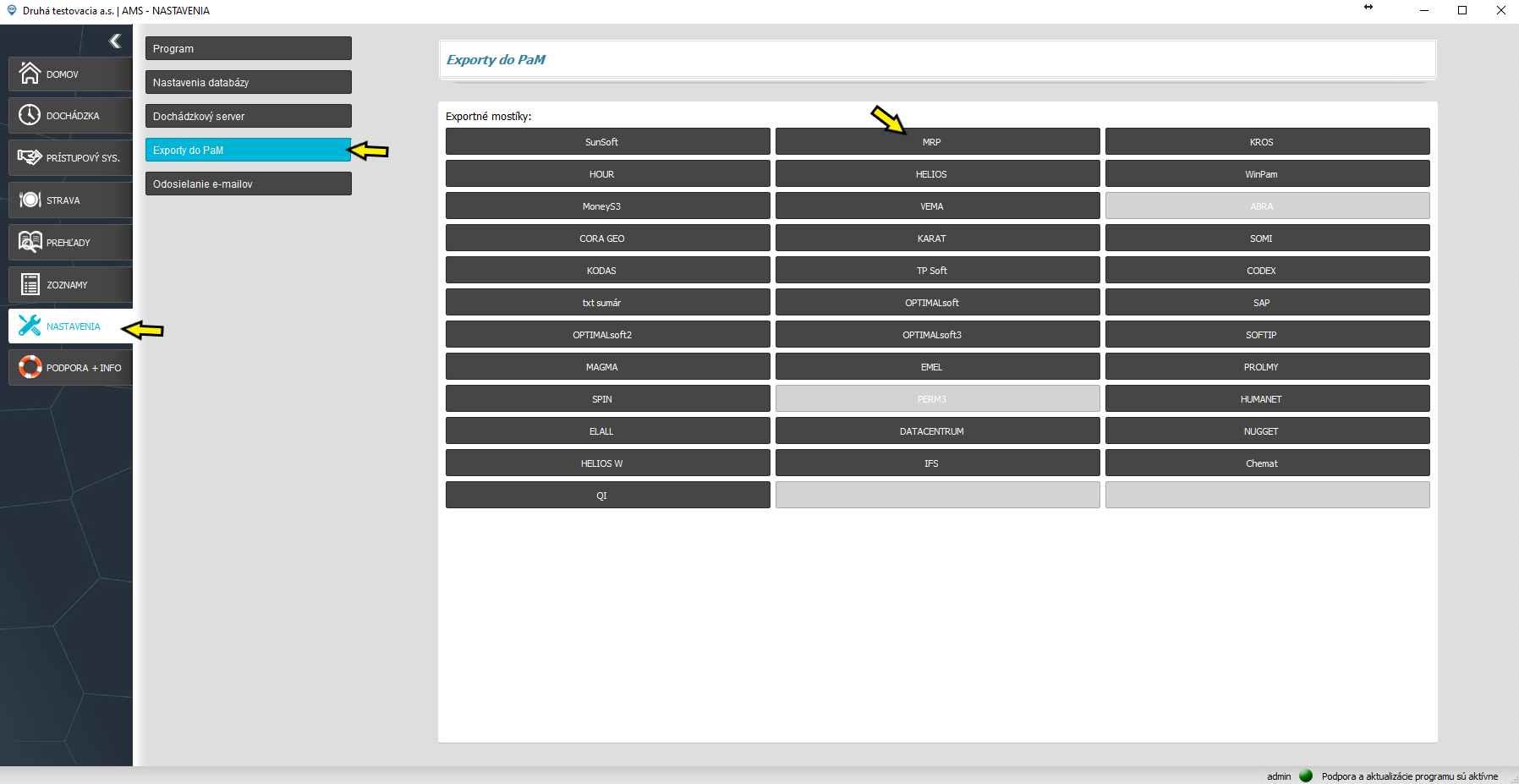Choose the HELIOS export bridge
The image size is (1519, 784).
click(x=937, y=173)
